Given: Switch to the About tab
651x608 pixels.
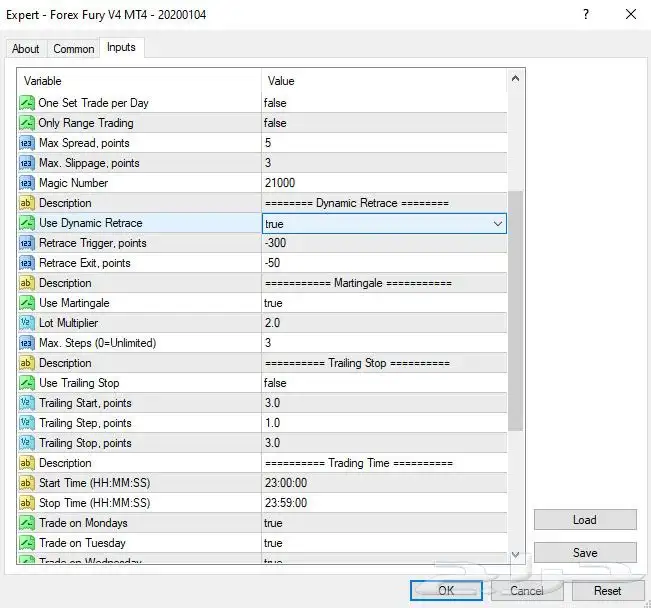Looking at the screenshot, I should [x=26, y=49].
